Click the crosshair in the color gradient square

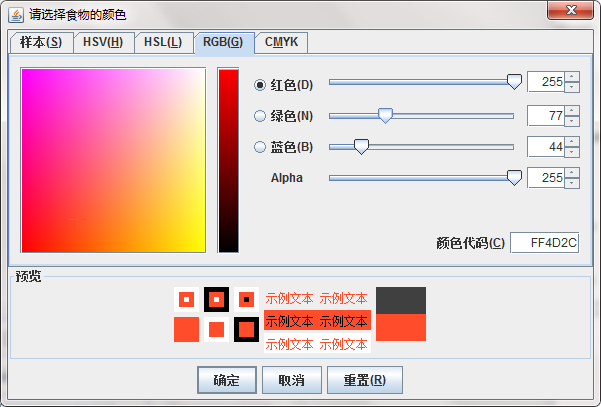77,220
